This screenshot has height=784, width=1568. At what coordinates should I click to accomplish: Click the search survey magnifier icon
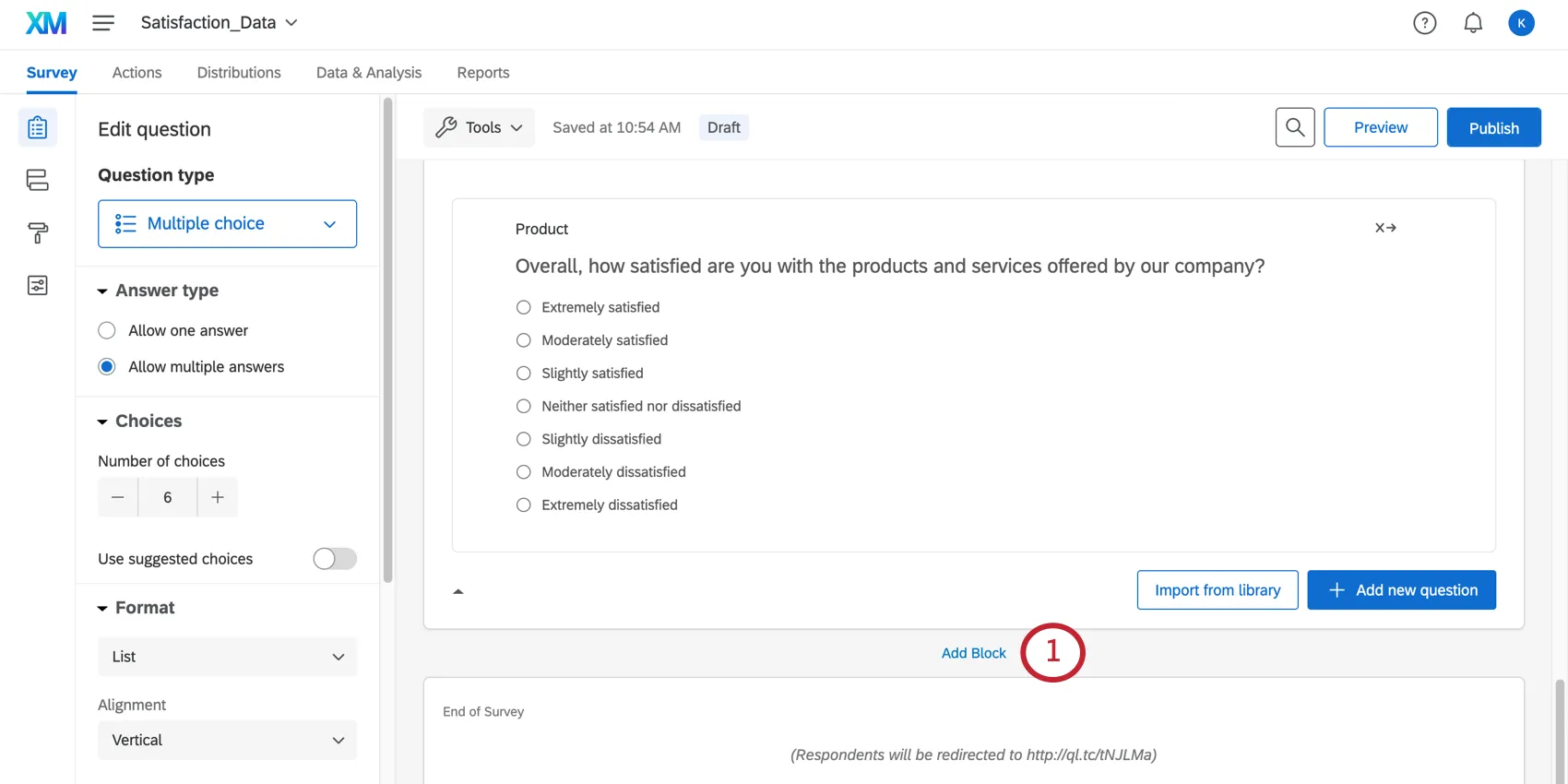click(1295, 127)
